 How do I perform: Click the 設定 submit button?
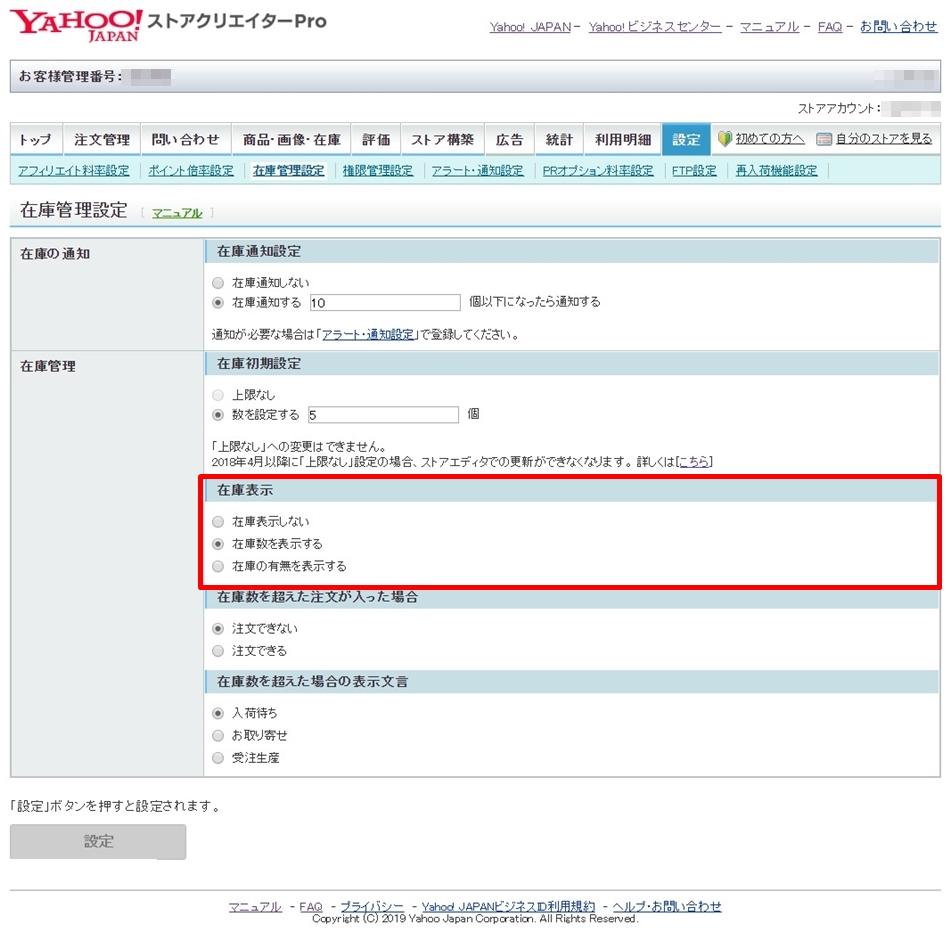(x=98, y=842)
